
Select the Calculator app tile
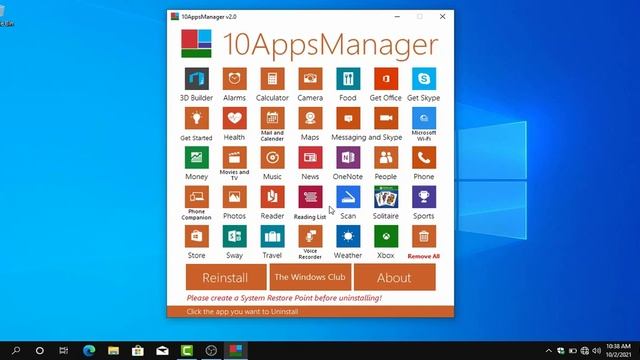272,79
